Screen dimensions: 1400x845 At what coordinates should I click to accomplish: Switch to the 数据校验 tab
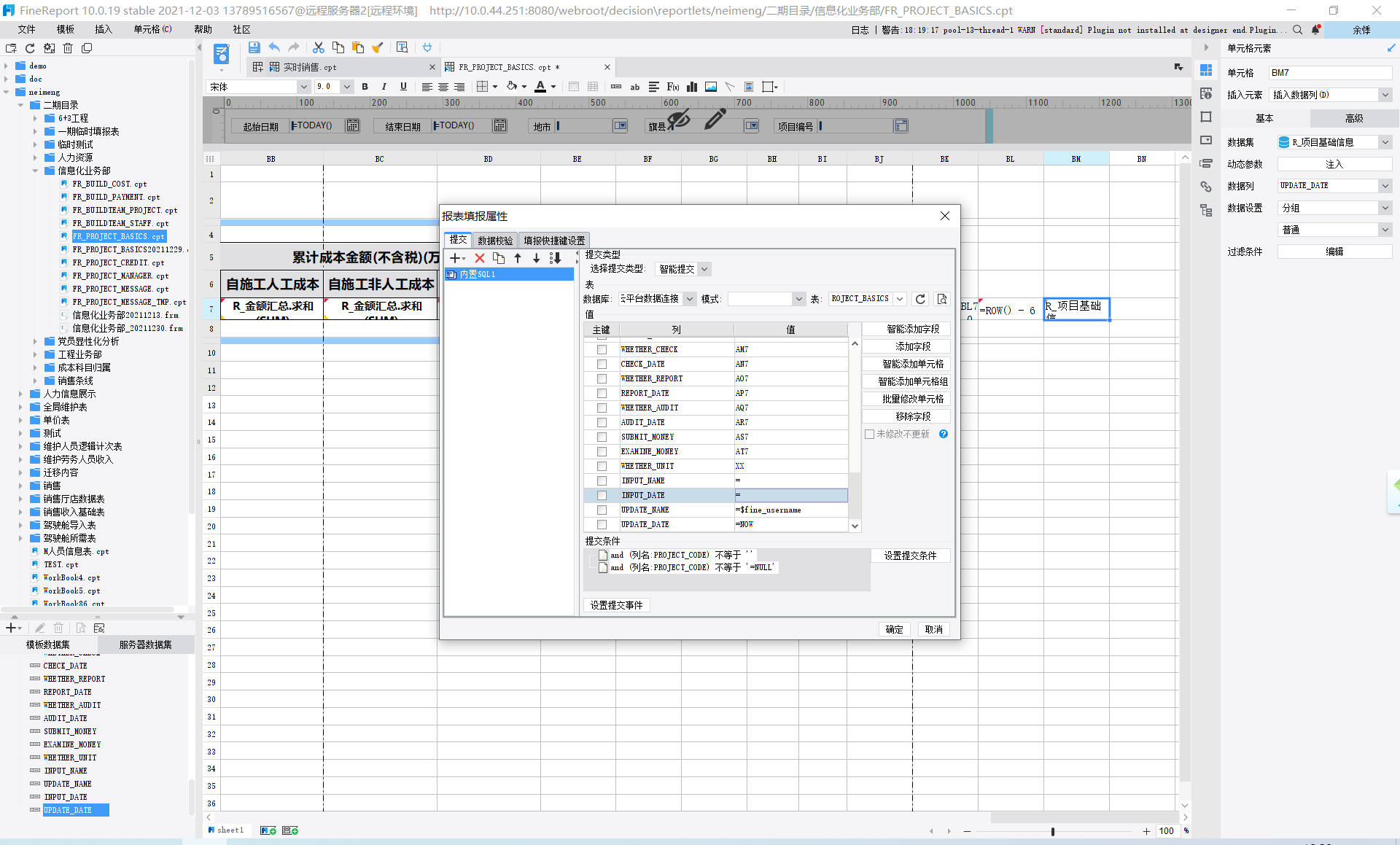point(495,241)
